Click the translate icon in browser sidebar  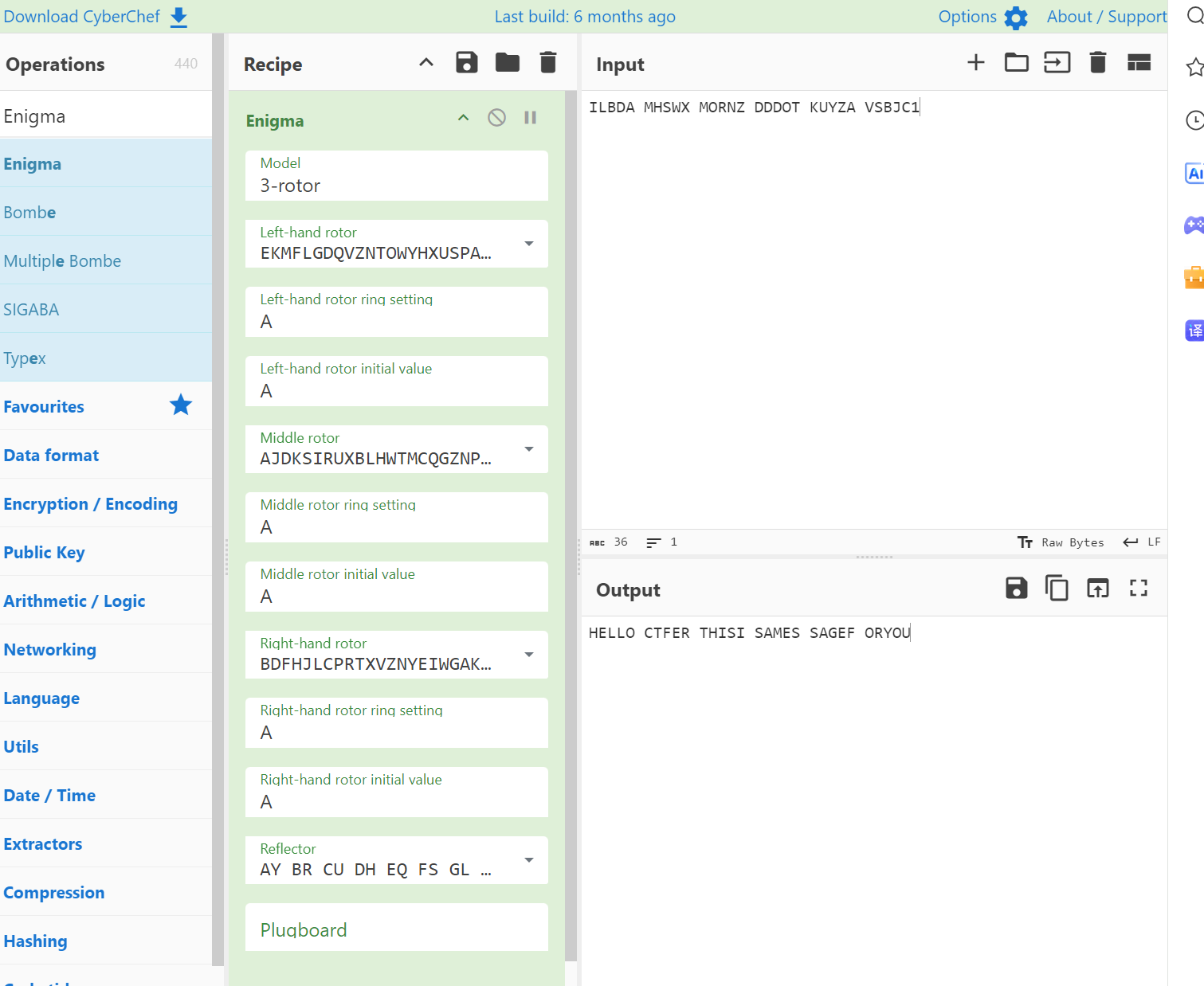coord(1194,330)
